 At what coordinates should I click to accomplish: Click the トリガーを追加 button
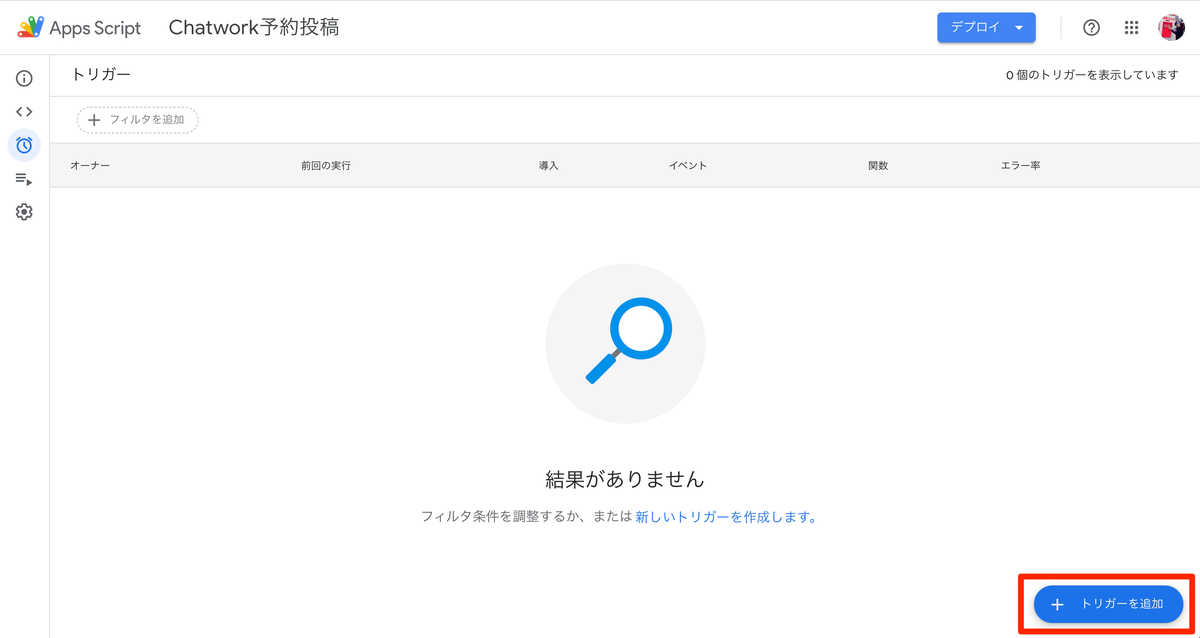[1108, 604]
